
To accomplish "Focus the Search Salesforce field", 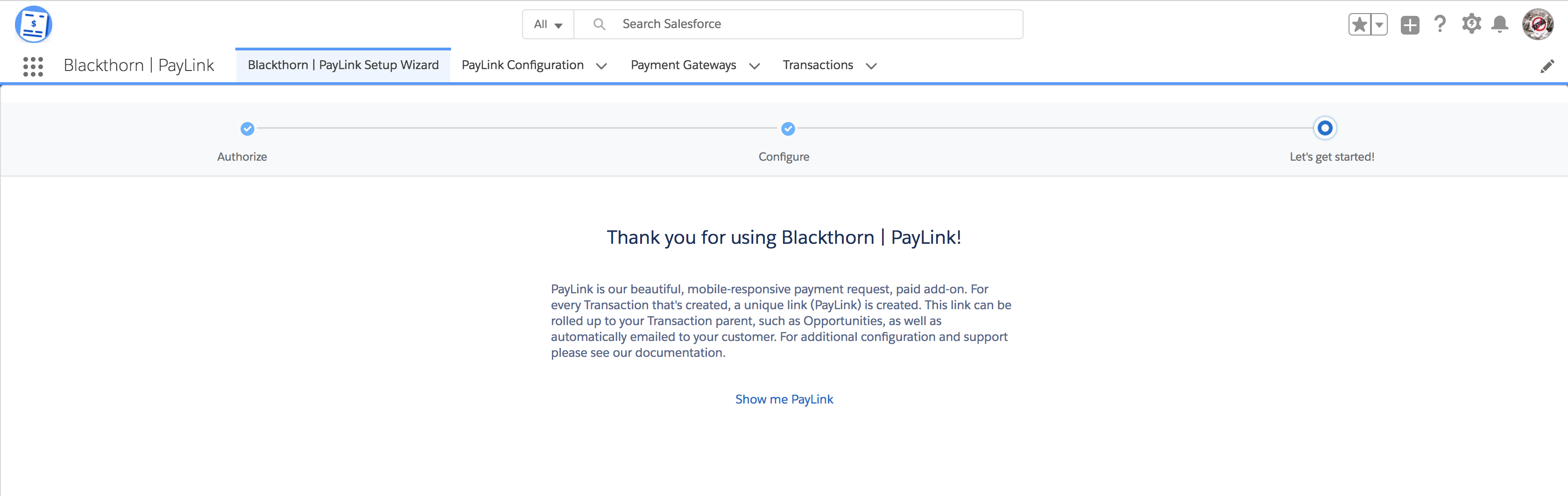I will point(798,24).
